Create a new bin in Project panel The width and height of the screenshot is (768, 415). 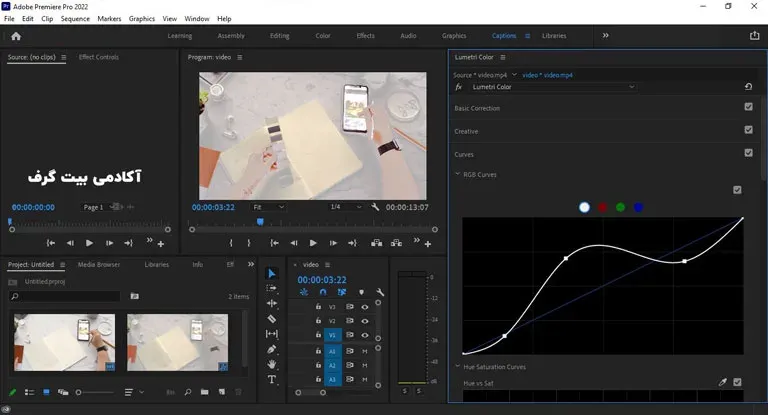point(205,392)
